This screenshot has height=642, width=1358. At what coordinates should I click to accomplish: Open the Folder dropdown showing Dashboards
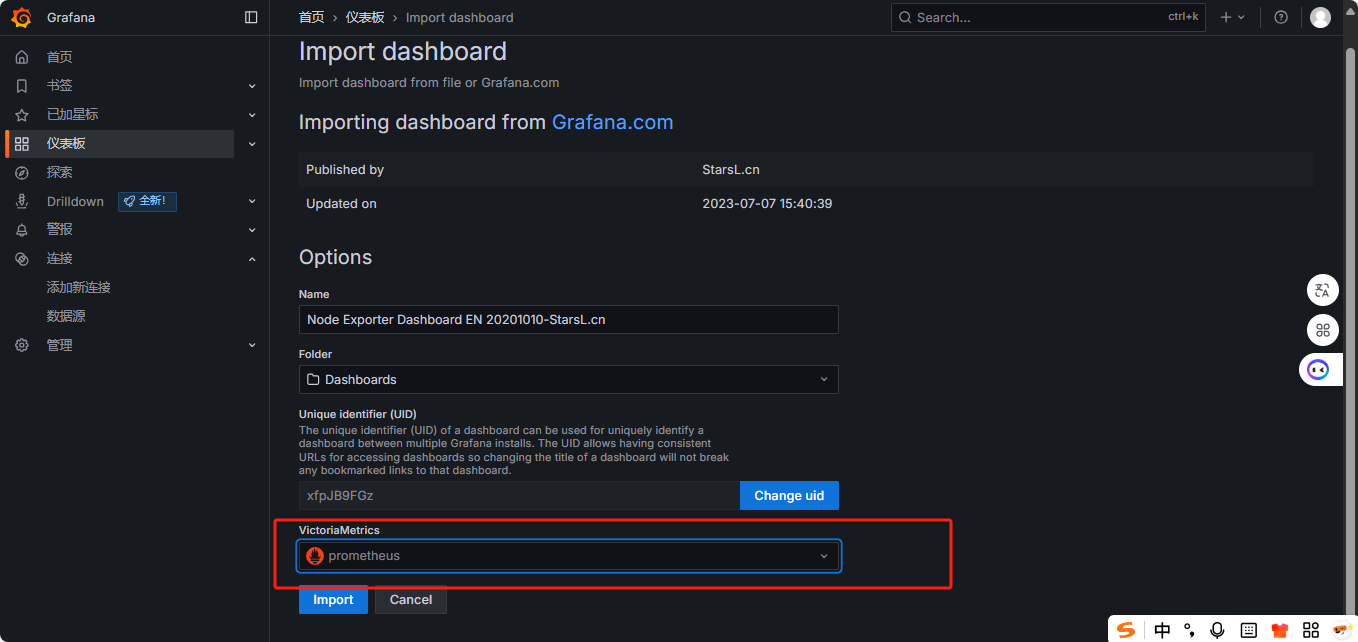(x=568, y=379)
